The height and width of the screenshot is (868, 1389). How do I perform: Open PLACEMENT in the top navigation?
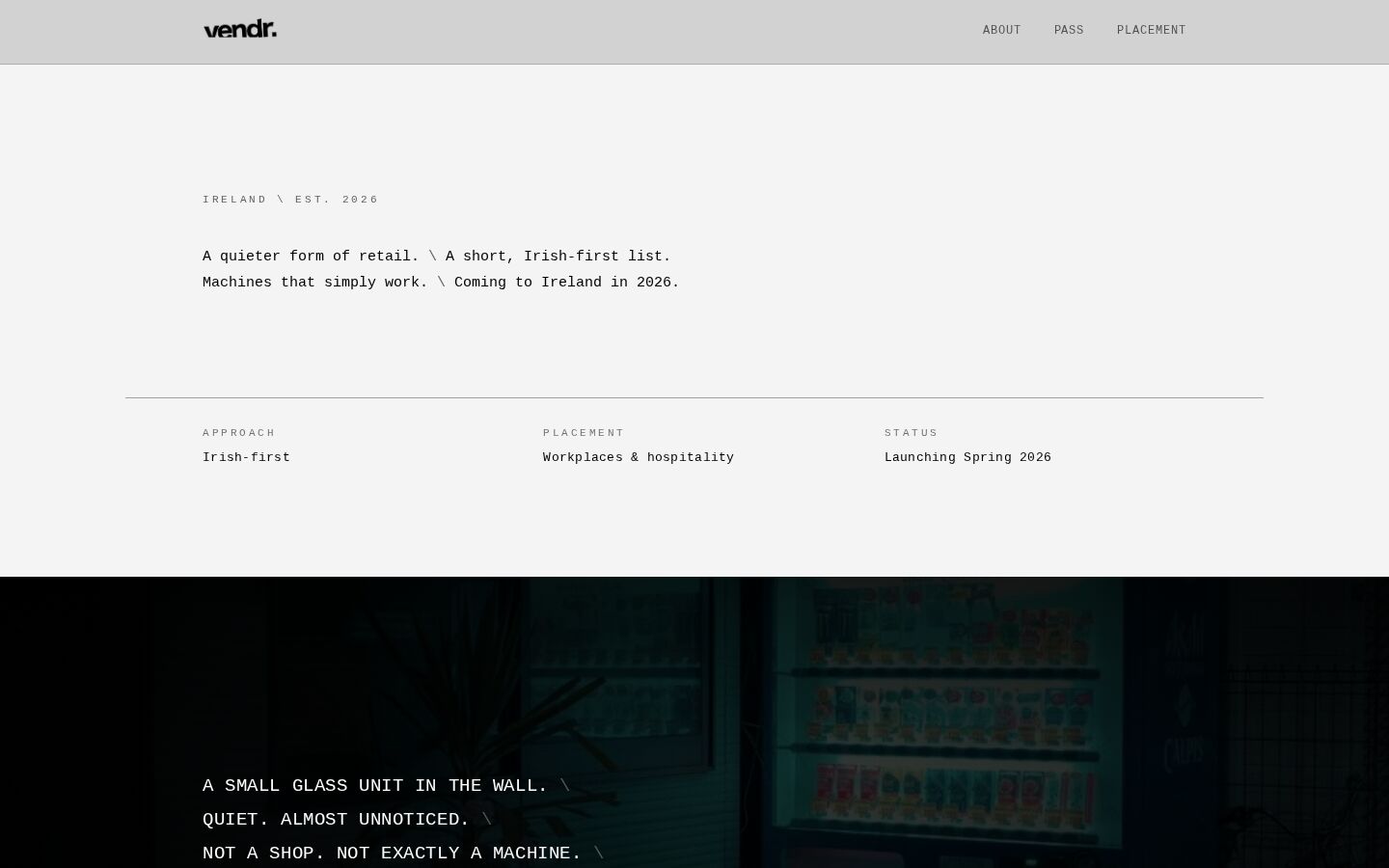pos(1151,30)
